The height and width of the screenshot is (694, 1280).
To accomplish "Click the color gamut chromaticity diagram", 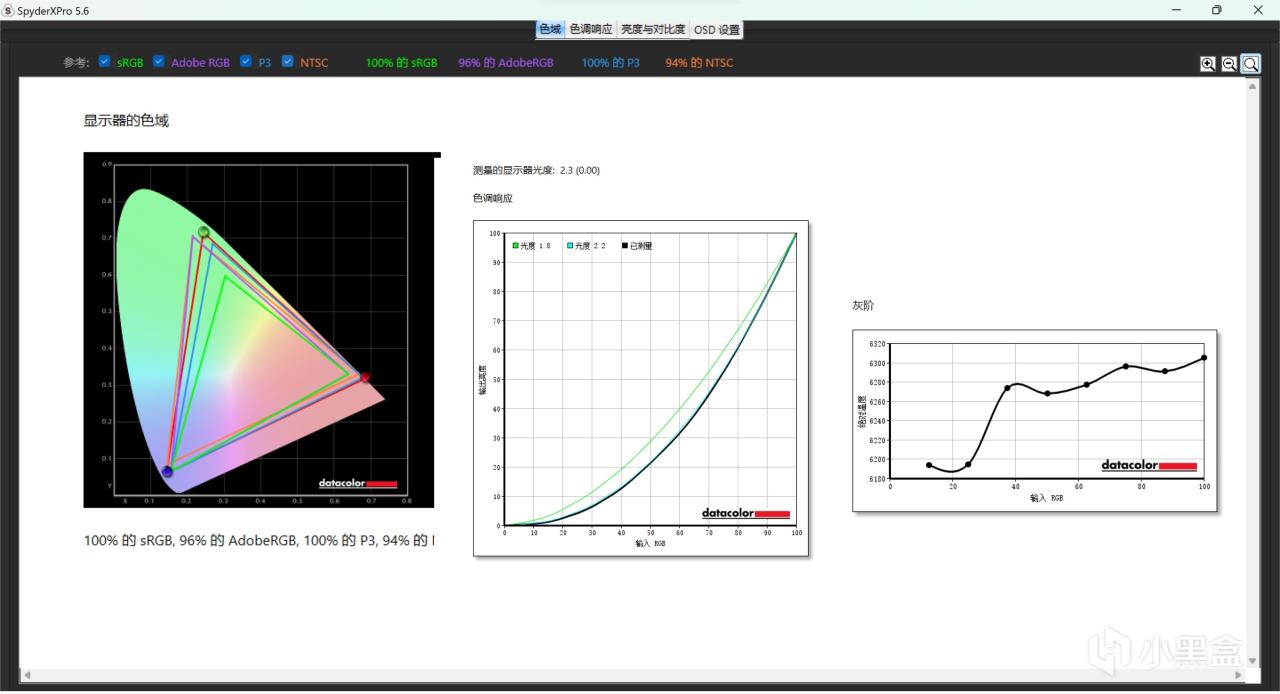I will pyautogui.click(x=259, y=330).
